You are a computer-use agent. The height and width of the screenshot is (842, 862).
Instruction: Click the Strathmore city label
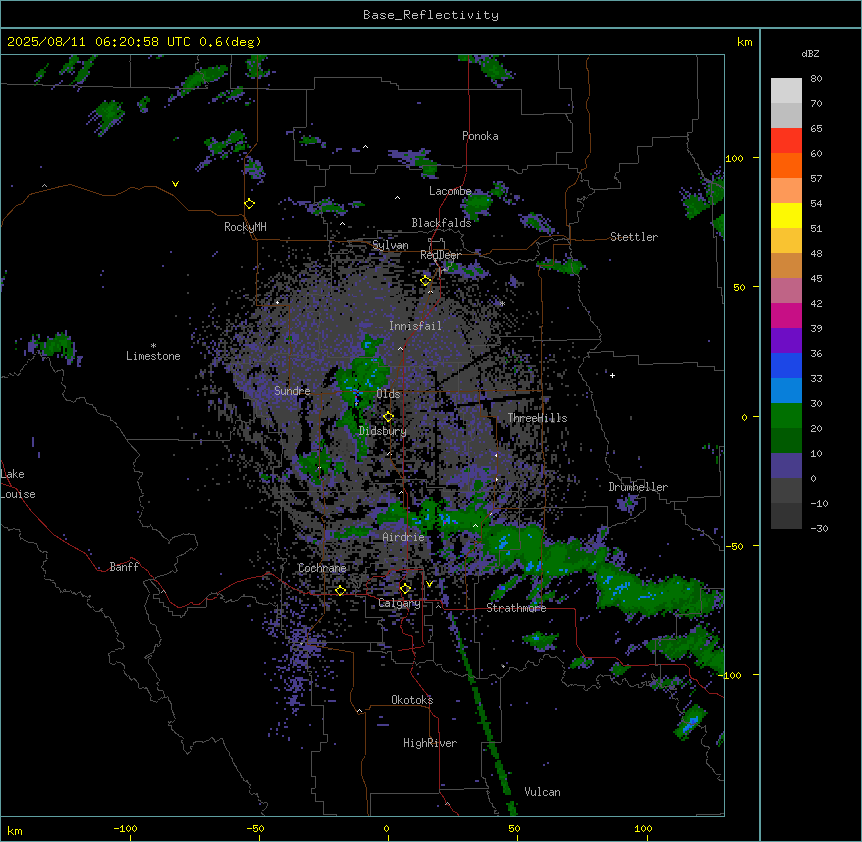(x=516, y=608)
